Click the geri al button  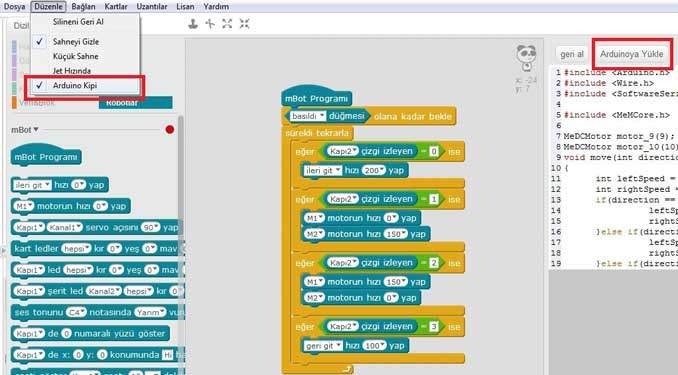pos(572,54)
